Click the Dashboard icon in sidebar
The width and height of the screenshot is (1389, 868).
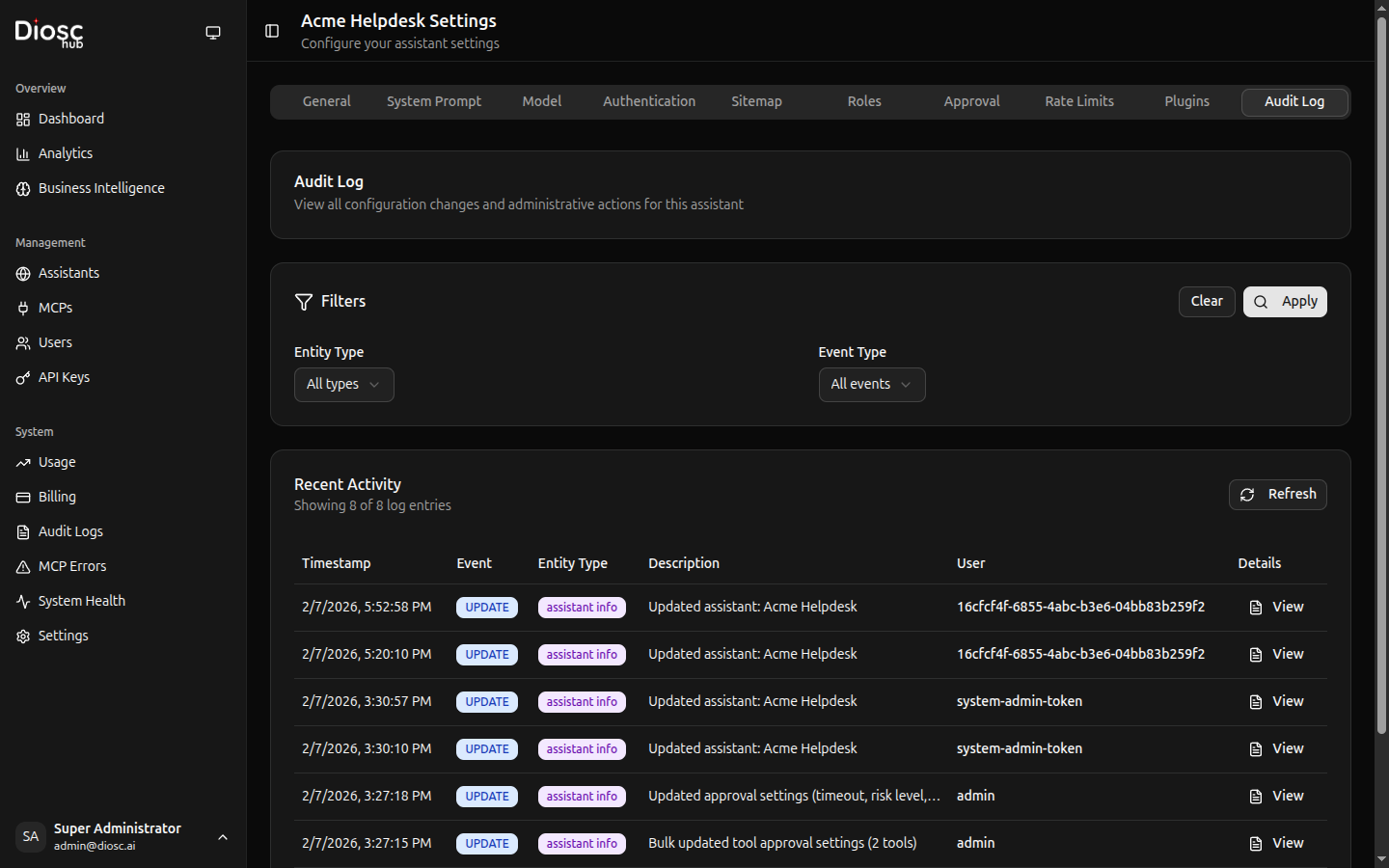23,120
